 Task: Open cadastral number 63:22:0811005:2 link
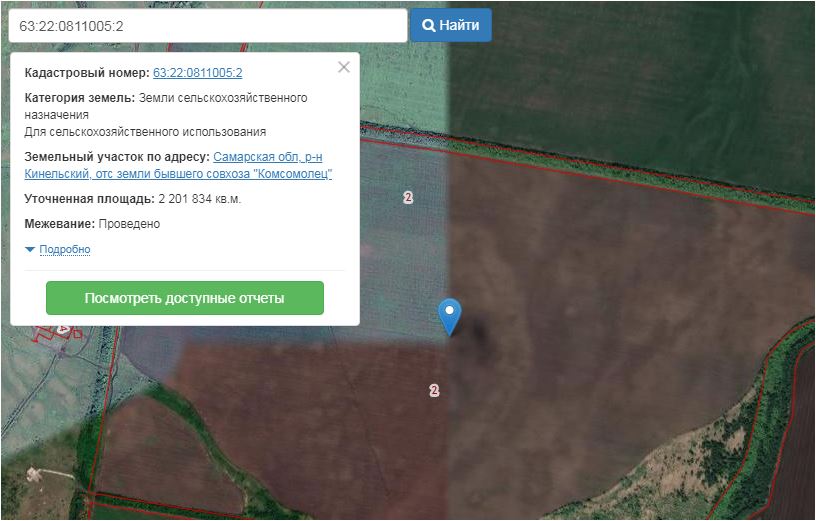pyautogui.click(x=197, y=73)
